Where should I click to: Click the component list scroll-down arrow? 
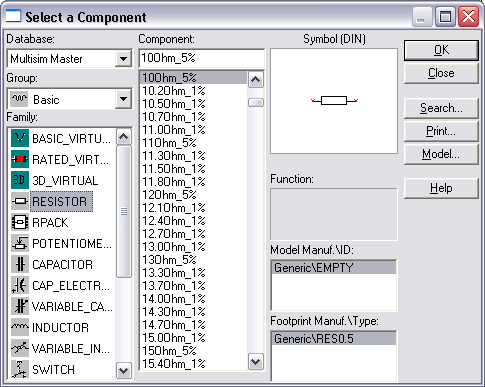click(256, 362)
